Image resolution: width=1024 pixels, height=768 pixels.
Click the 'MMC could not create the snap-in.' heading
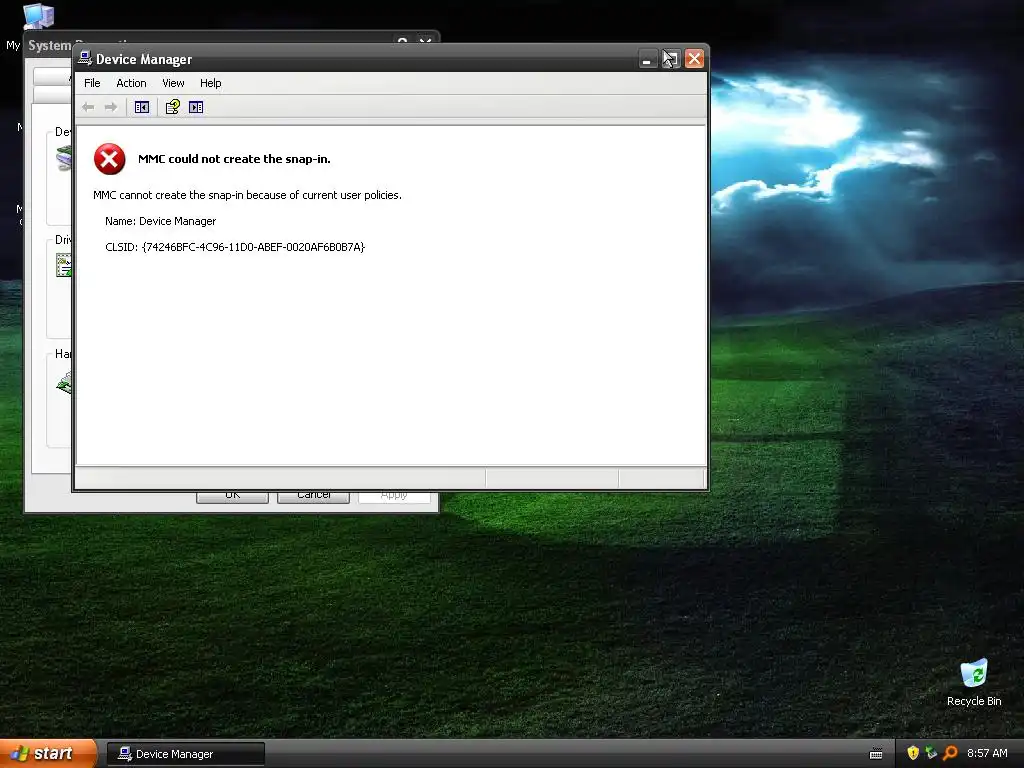tap(234, 159)
